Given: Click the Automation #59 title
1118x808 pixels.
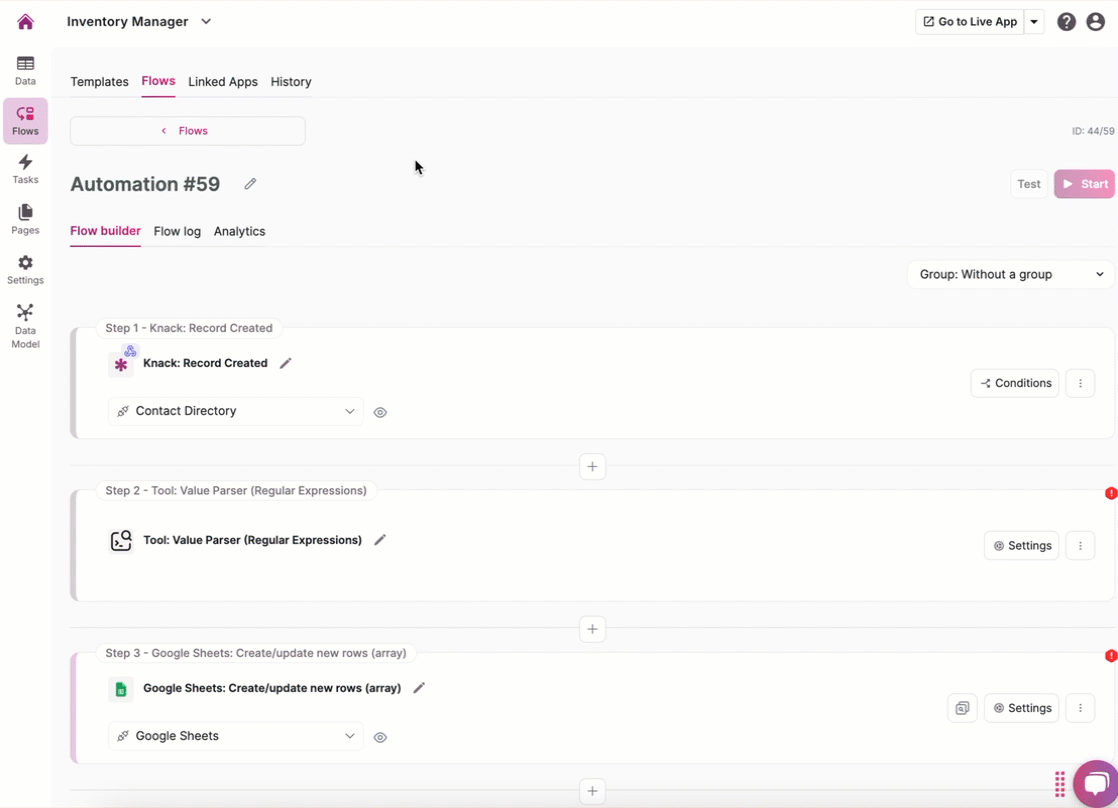Looking at the screenshot, I should click(145, 184).
